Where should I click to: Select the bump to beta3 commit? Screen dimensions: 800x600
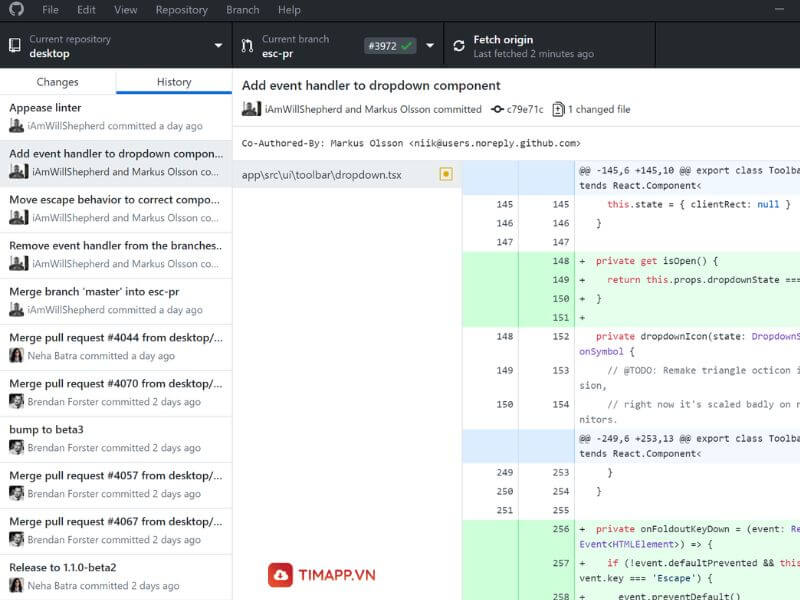pyautogui.click(x=116, y=438)
